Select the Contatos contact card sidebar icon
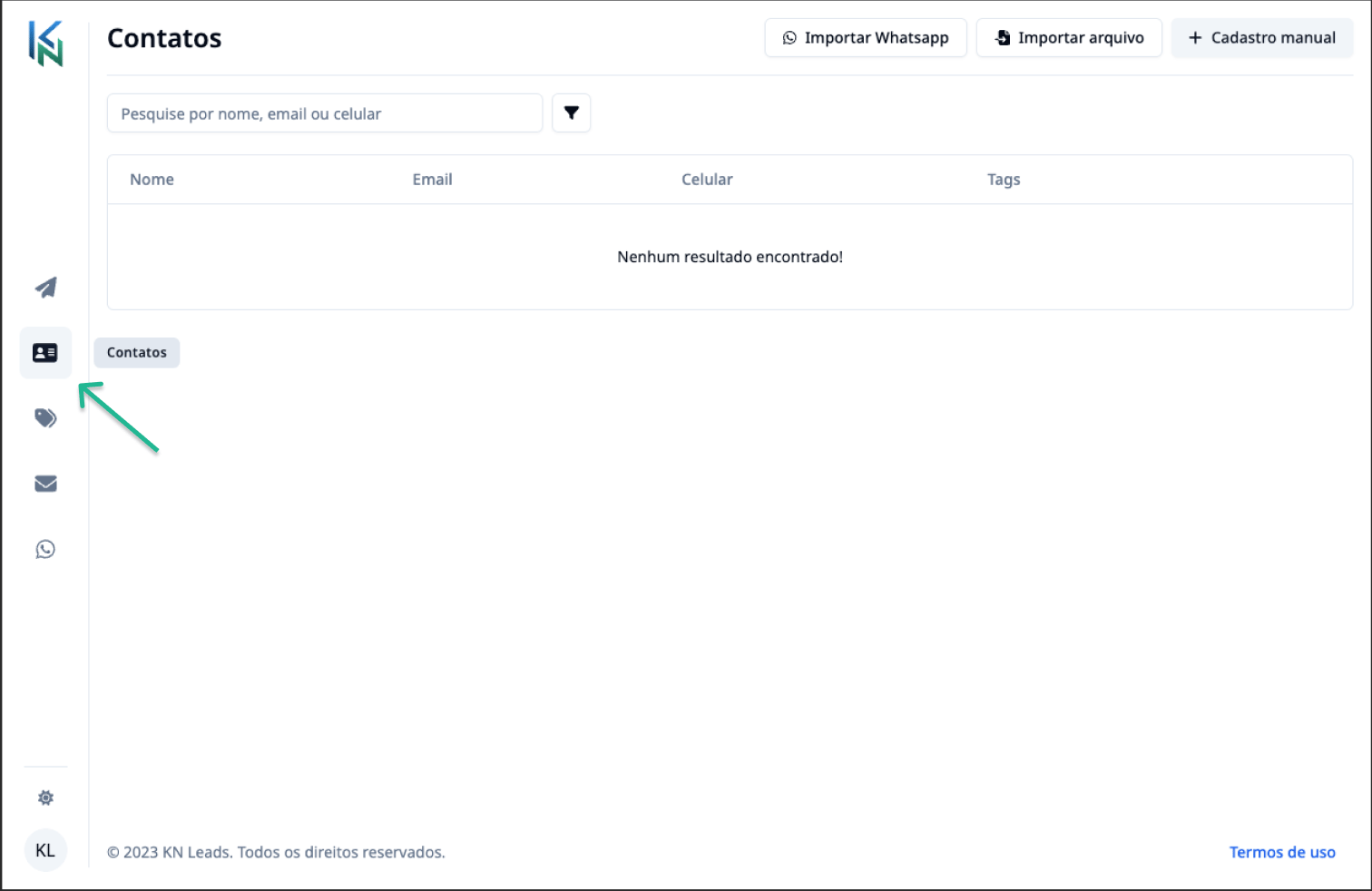Image resolution: width=1372 pixels, height=891 pixels. pos(45,352)
